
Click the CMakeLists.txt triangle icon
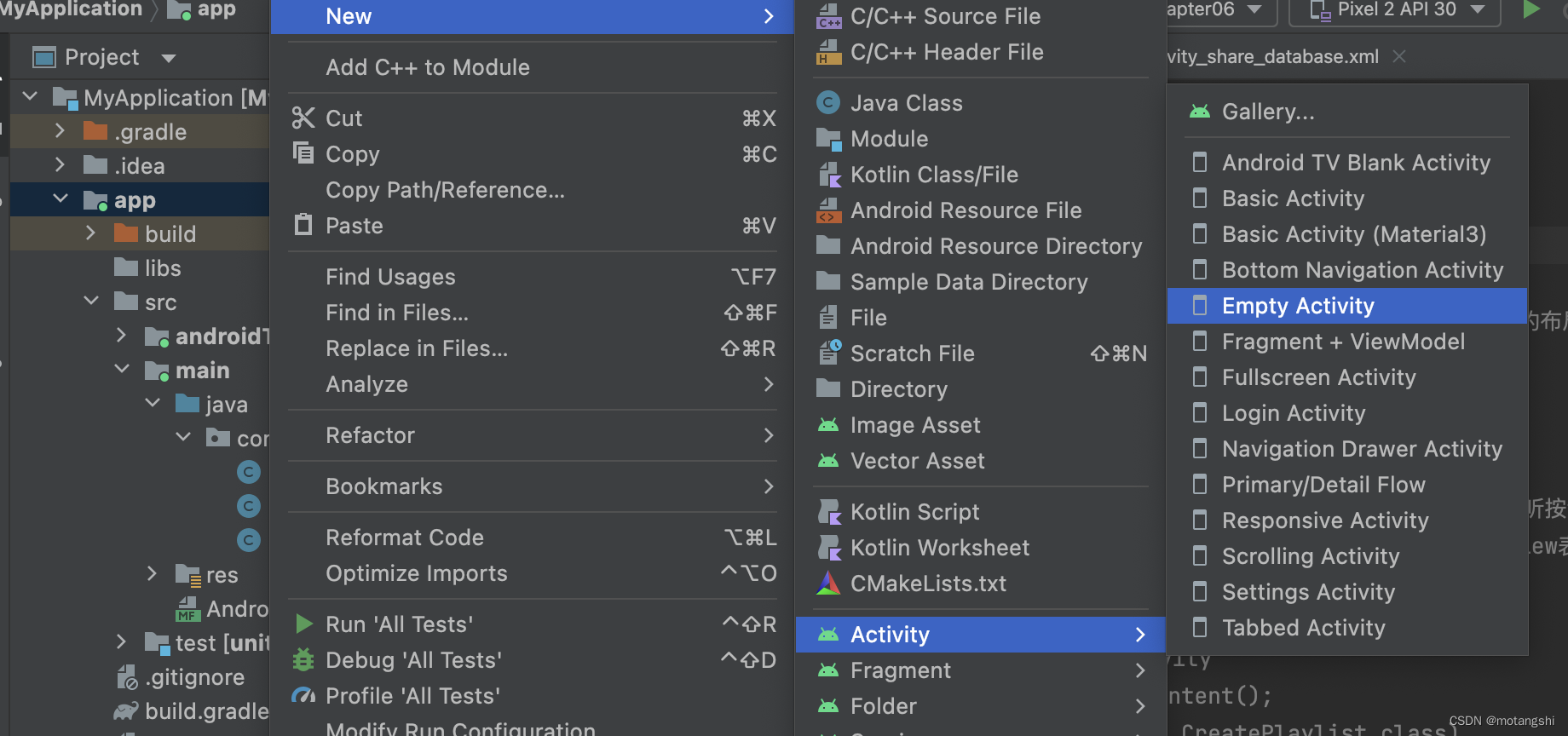[x=827, y=584]
